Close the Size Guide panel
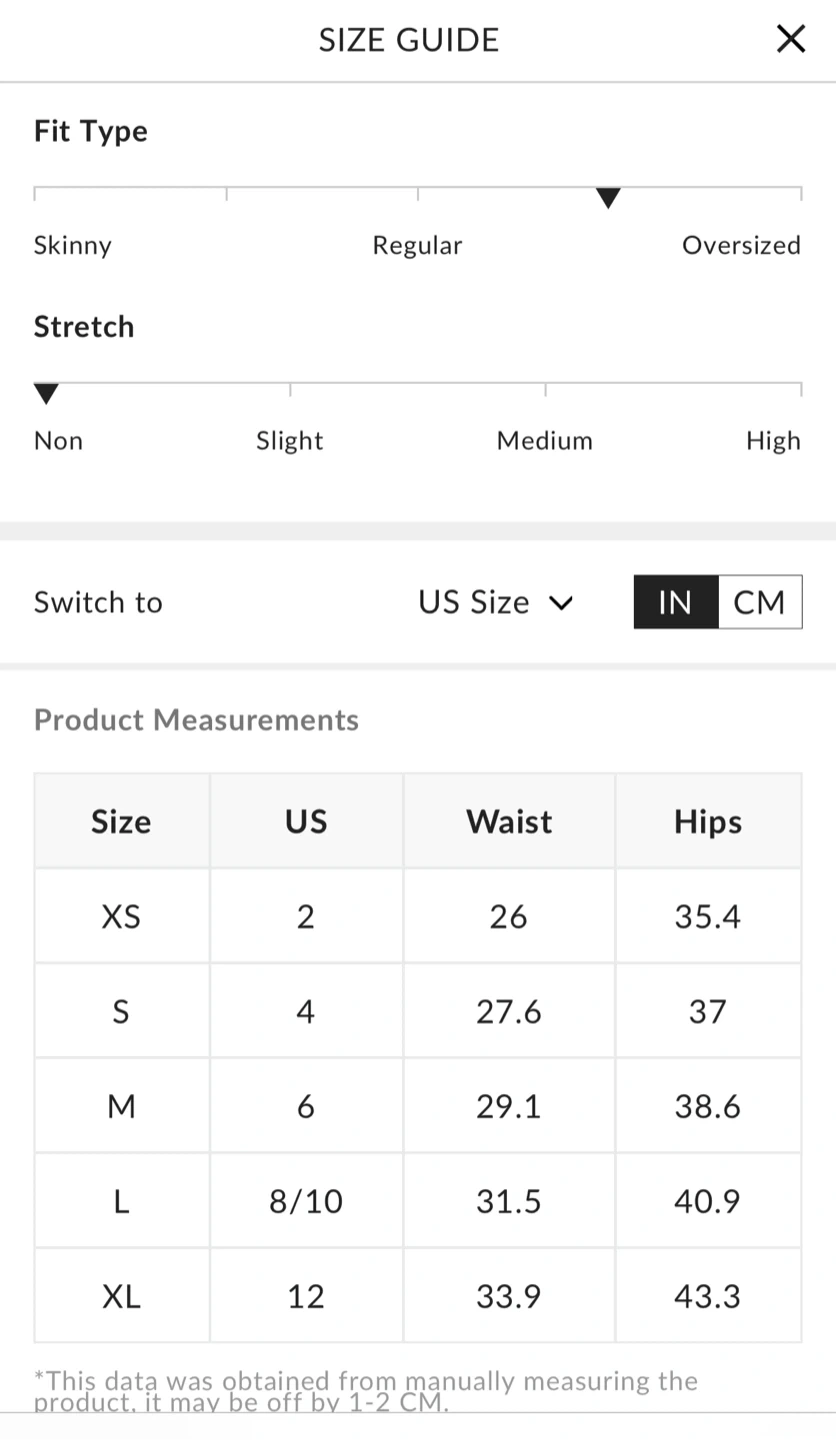 point(790,40)
